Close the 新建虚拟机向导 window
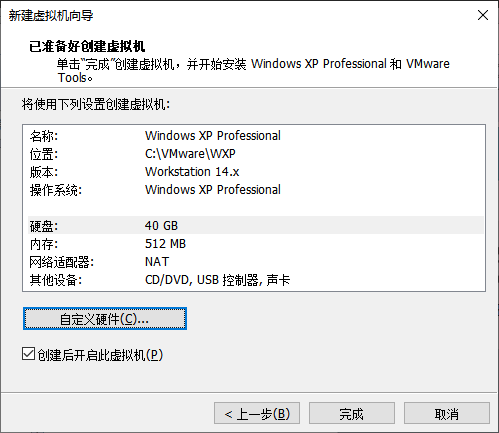Screen dimensions: 499x433 click(483, 15)
